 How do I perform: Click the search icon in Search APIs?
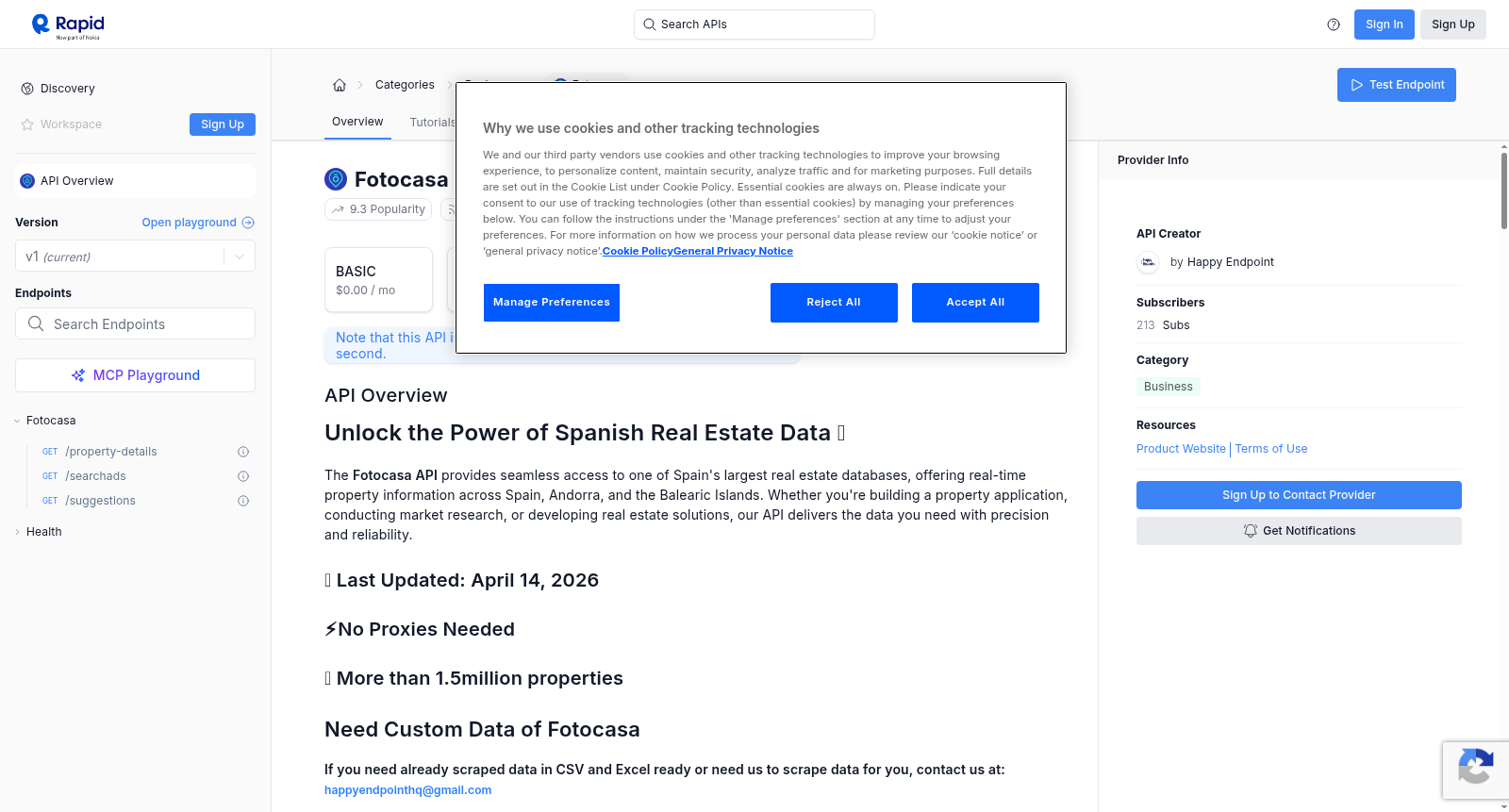pyautogui.click(x=649, y=25)
